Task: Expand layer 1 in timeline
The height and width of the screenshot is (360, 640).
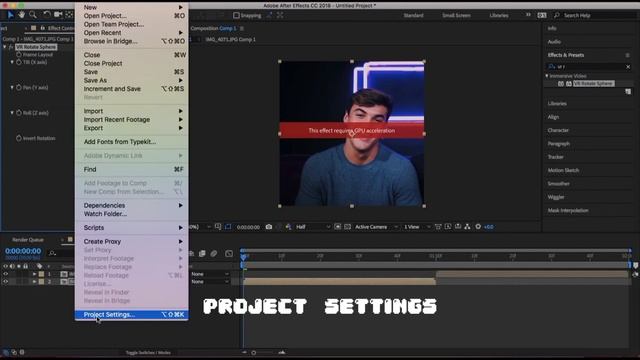Action: coord(35,274)
